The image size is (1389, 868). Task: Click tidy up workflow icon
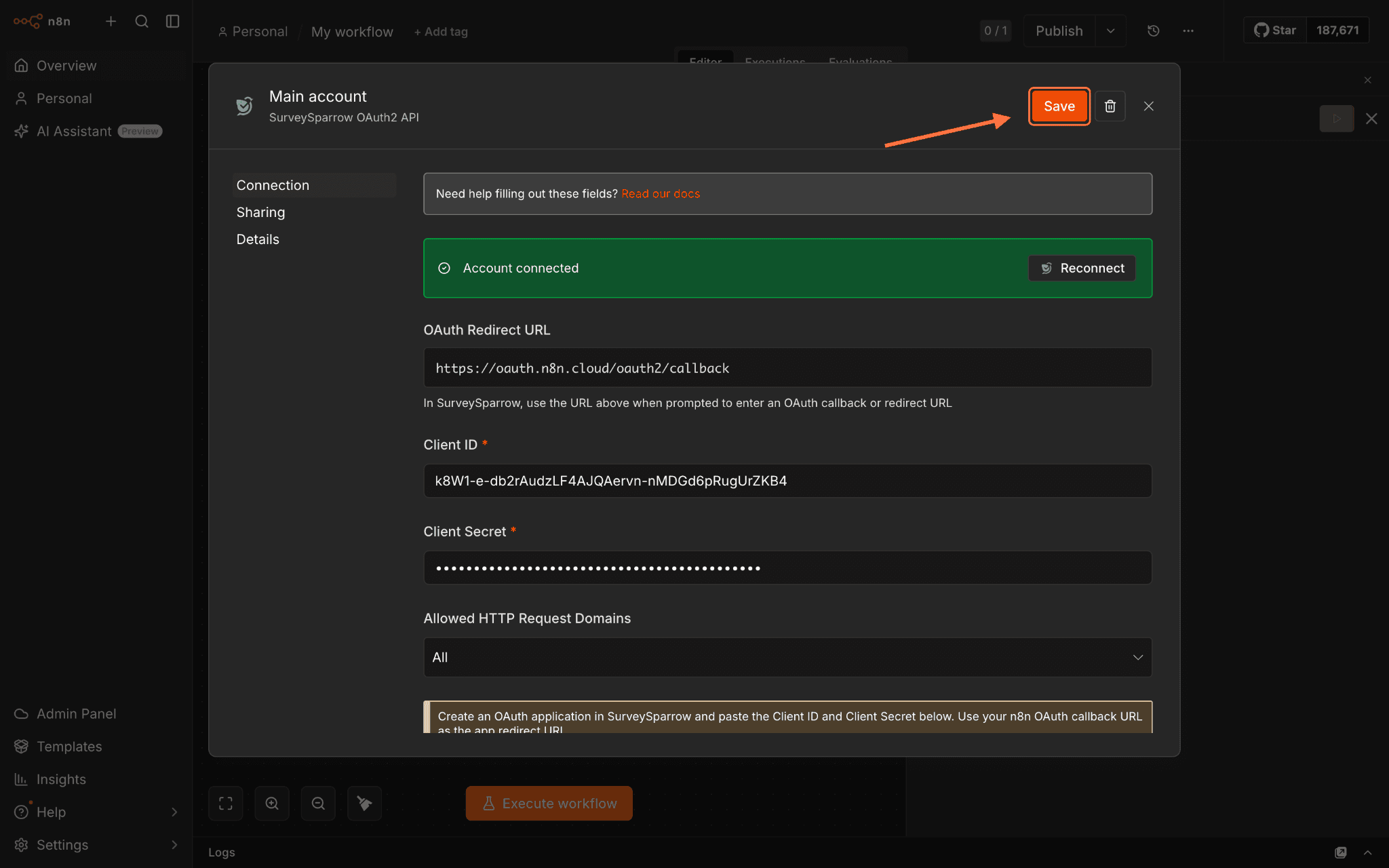(364, 804)
